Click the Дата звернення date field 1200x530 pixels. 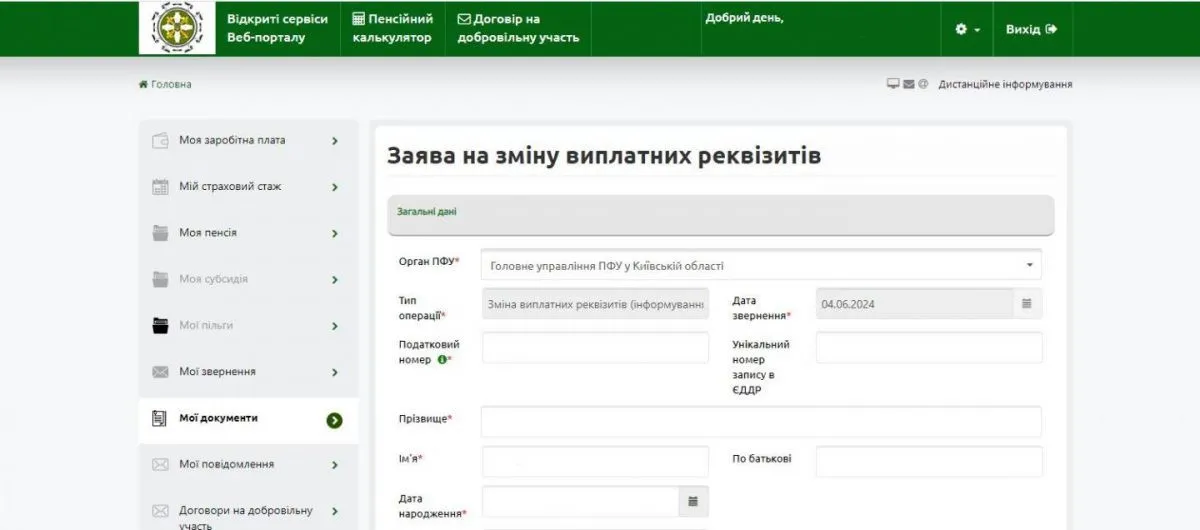coord(913,303)
